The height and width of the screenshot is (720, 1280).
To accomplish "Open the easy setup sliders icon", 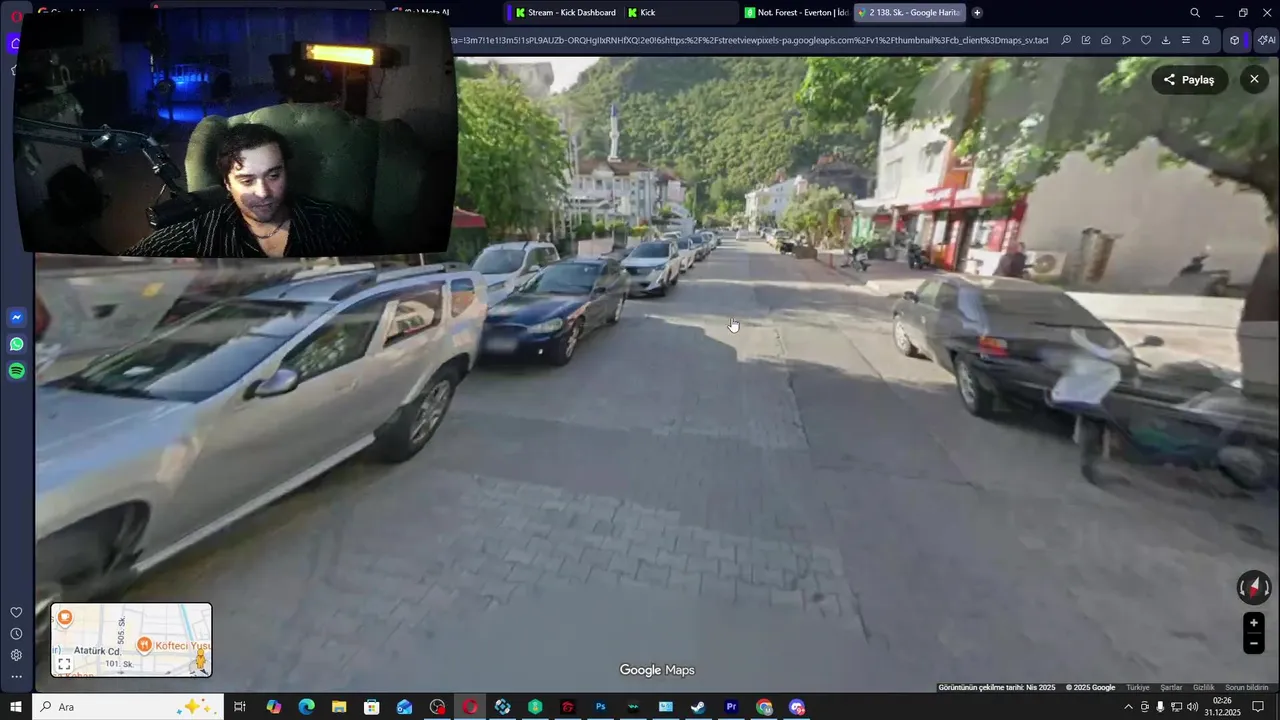I will pos(1186,40).
